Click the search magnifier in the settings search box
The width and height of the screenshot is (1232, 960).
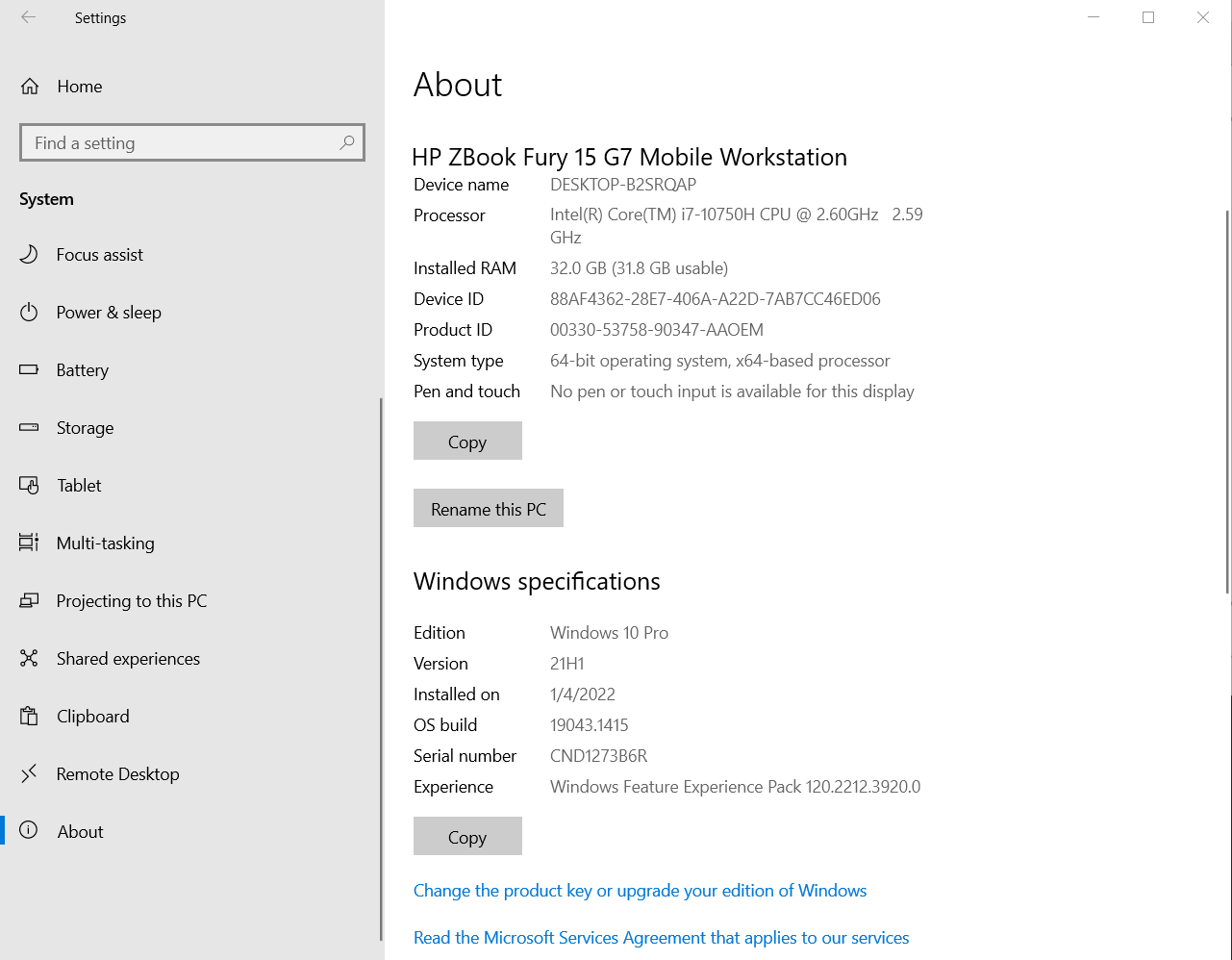[x=346, y=142]
